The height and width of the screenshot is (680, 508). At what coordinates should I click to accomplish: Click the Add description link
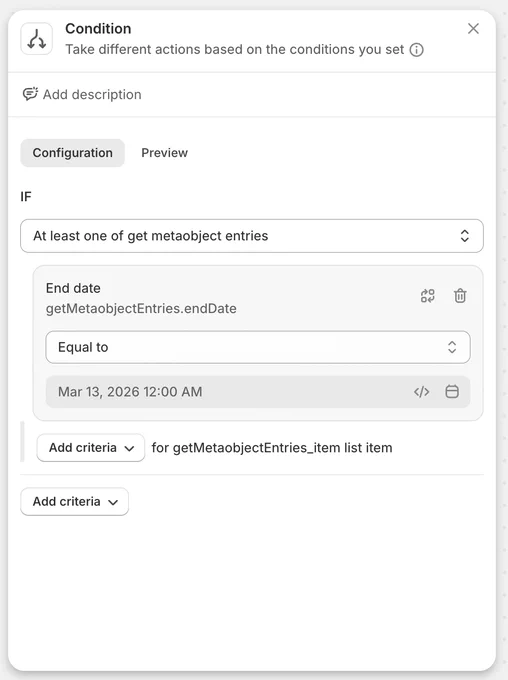(92, 95)
